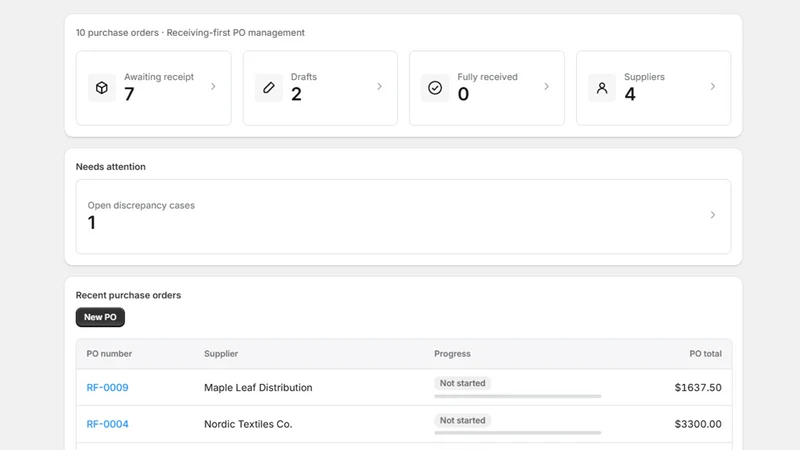Image resolution: width=800 pixels, height=450 pixels.
Task: Click the Recent purchase orders heading
Action: [x=128, y=295]
